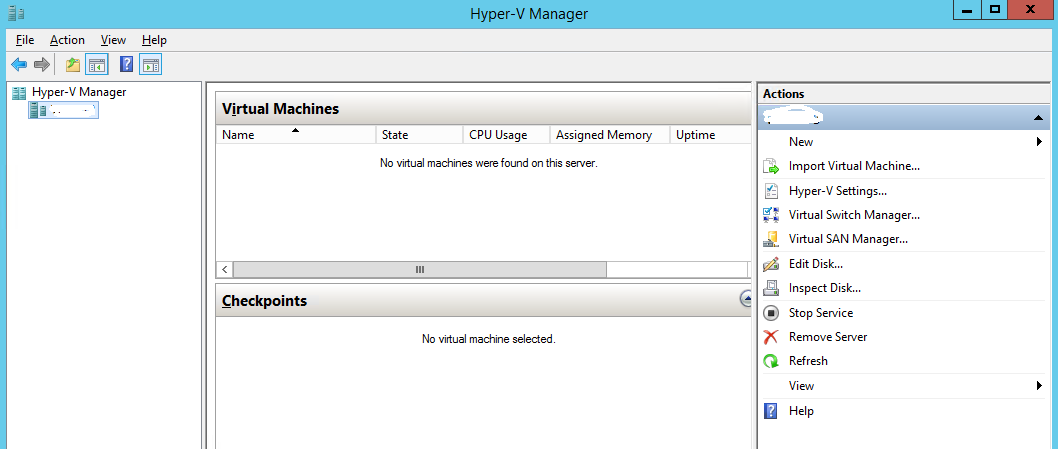The width and height of the screenshot is (1058, 449).
Task: Toggle Show/Hide Action Pane toolbar icon
Action: coord(150,65)
